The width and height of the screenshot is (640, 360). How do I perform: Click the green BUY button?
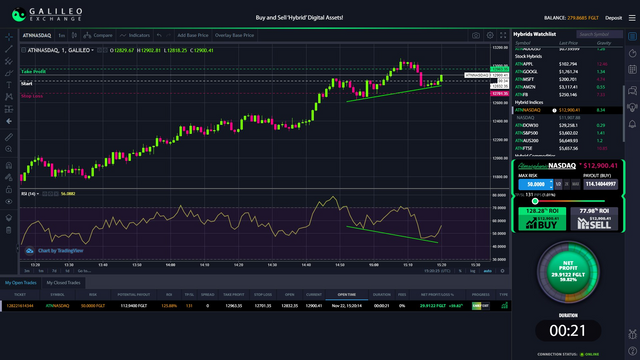(542, 219)
